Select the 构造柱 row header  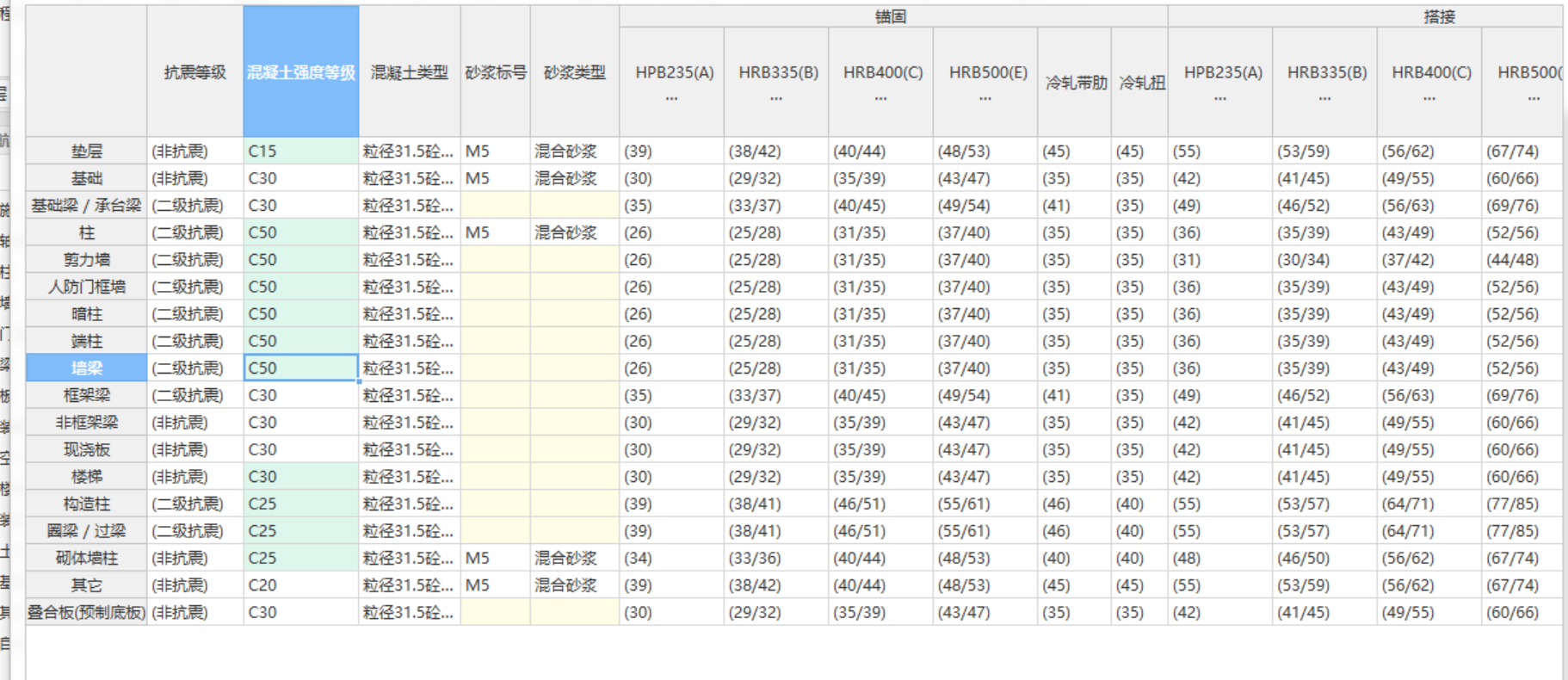(87, 504)
